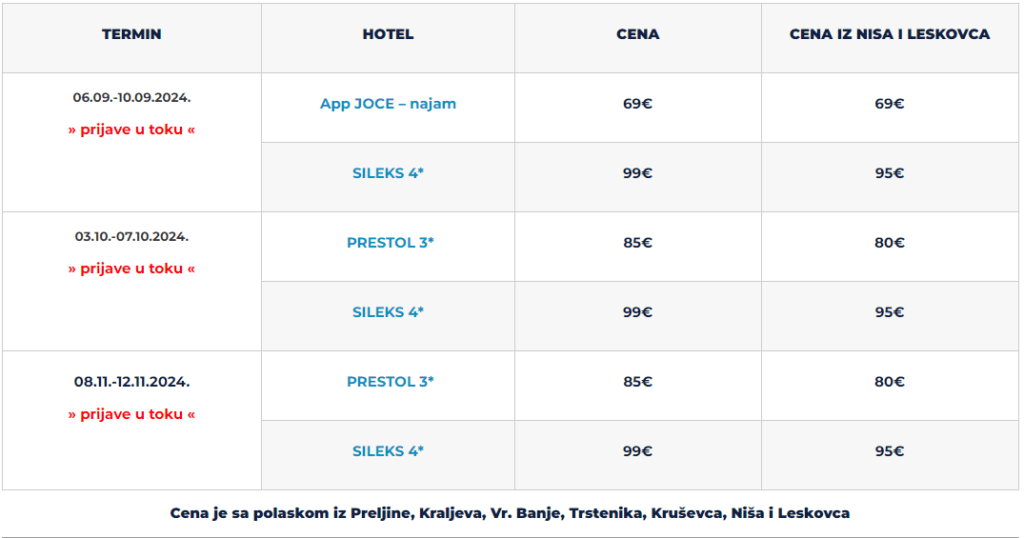Open PRESTOL 3* link for October term
This screenshot has height=538, width=1024.
(x=390, y=243)
